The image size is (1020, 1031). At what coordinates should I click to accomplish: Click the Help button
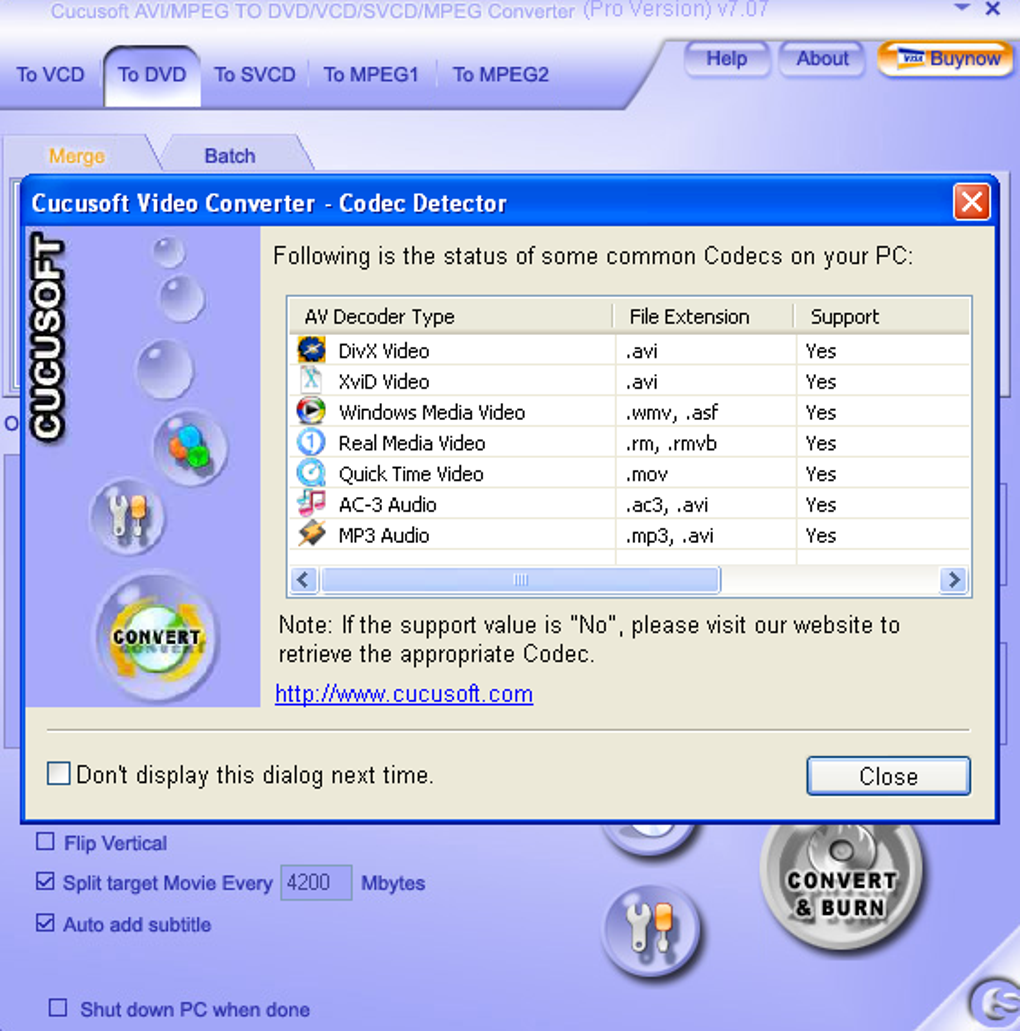click(727, 59)
